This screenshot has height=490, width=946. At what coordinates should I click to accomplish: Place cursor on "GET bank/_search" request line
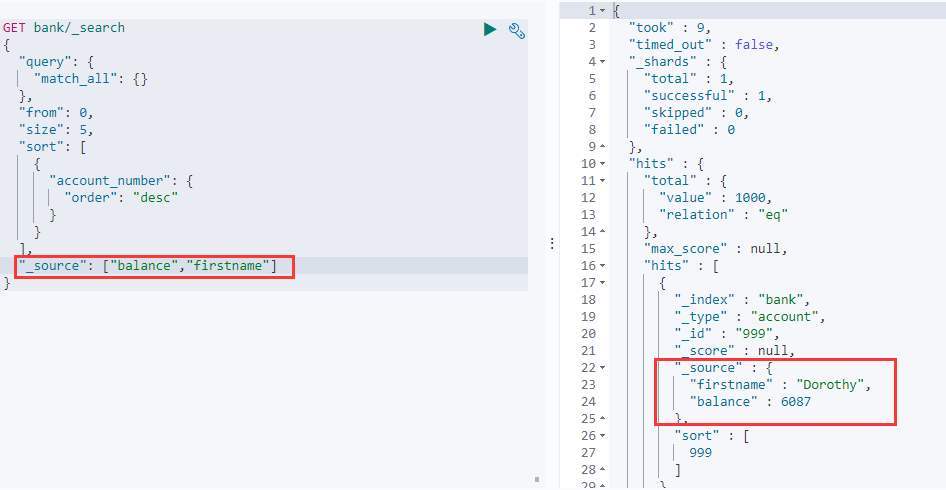(64, 28)
